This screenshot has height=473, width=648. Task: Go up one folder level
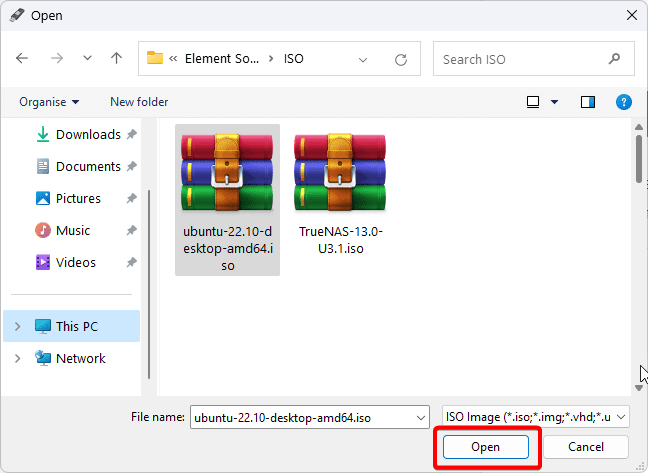click(x=117, y=58)
